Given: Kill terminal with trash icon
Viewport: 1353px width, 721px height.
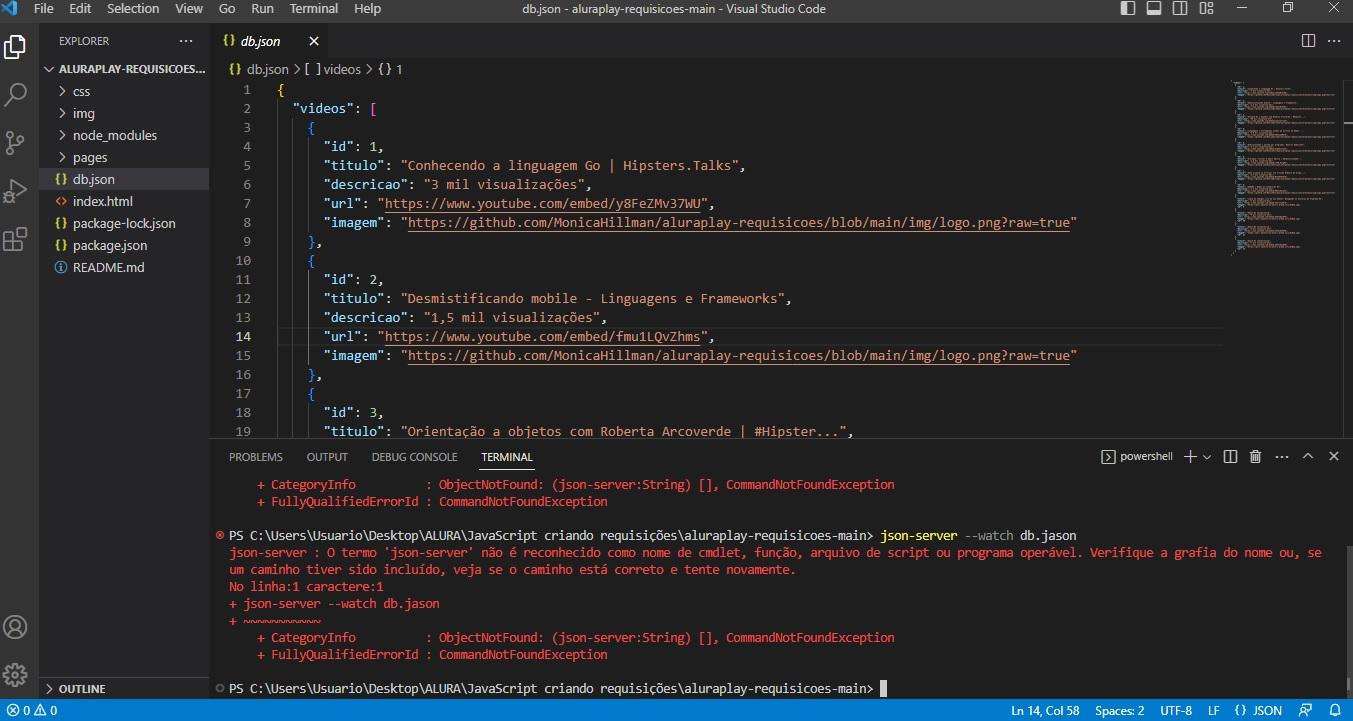Looking at the screenshot, I should pos(1256,456).
